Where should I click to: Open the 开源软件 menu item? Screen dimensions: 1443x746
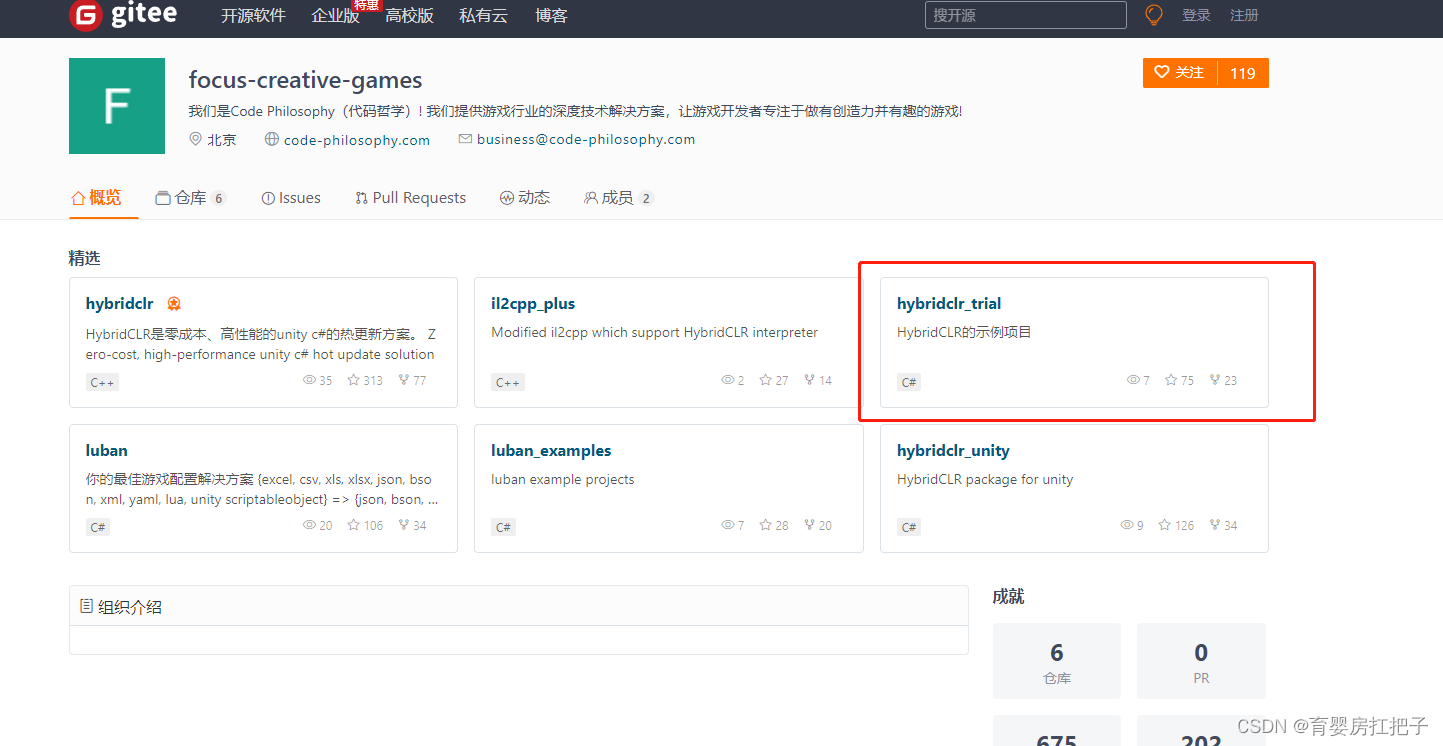253,15
